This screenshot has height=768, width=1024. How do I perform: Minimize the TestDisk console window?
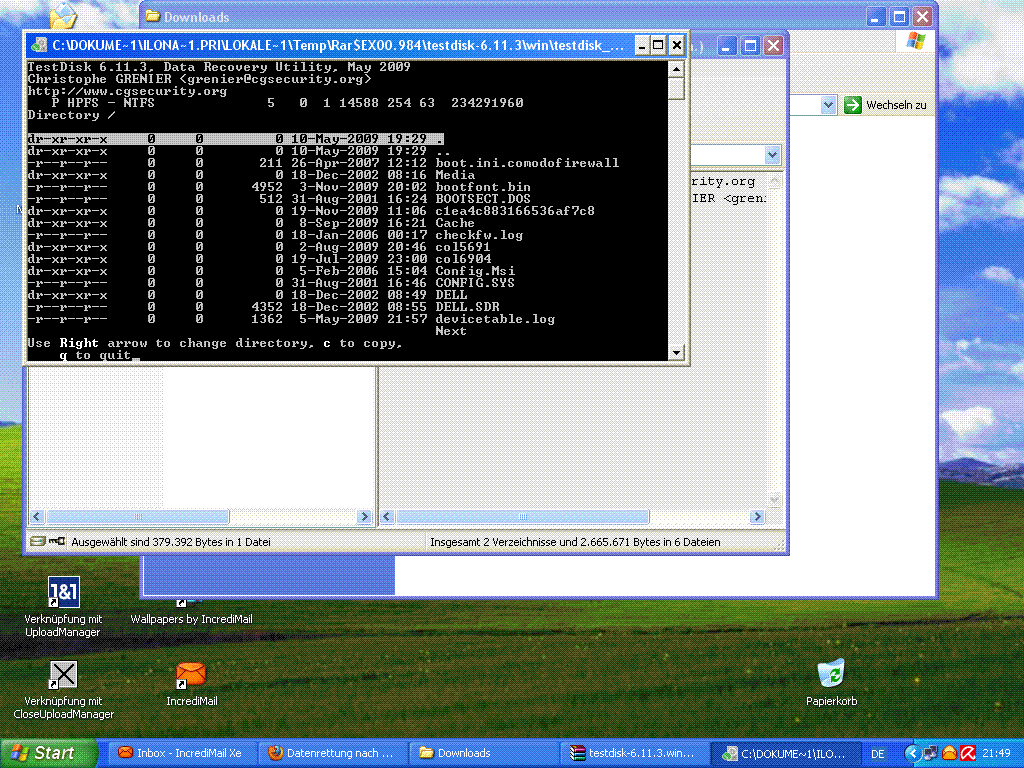[x=641, y=45]
